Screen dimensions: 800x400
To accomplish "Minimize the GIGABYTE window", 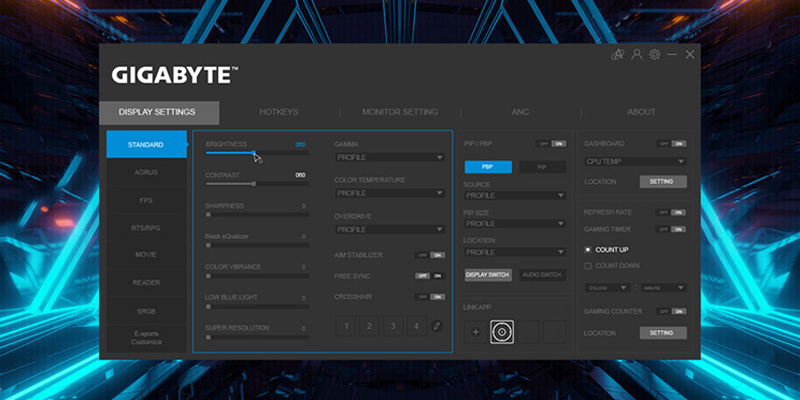I will 672,55.
